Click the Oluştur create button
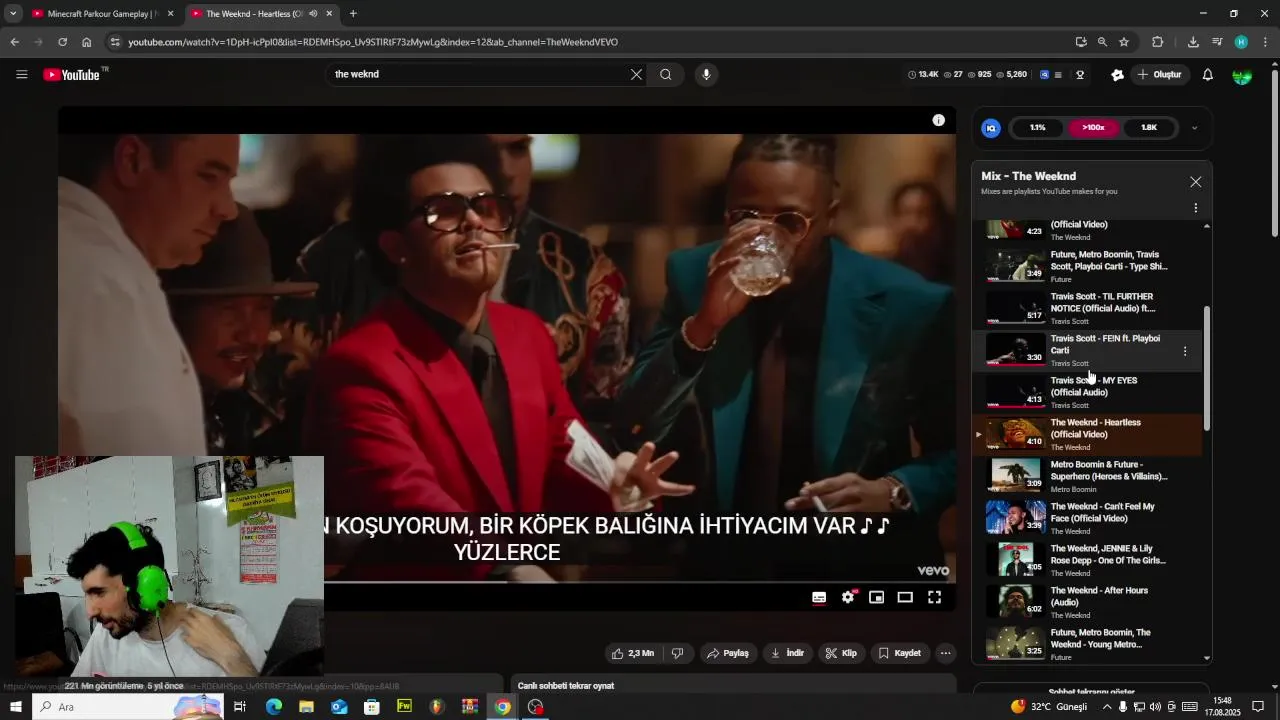The height and width of the screenshot is (720, 1280). [x=1158, y=75]
